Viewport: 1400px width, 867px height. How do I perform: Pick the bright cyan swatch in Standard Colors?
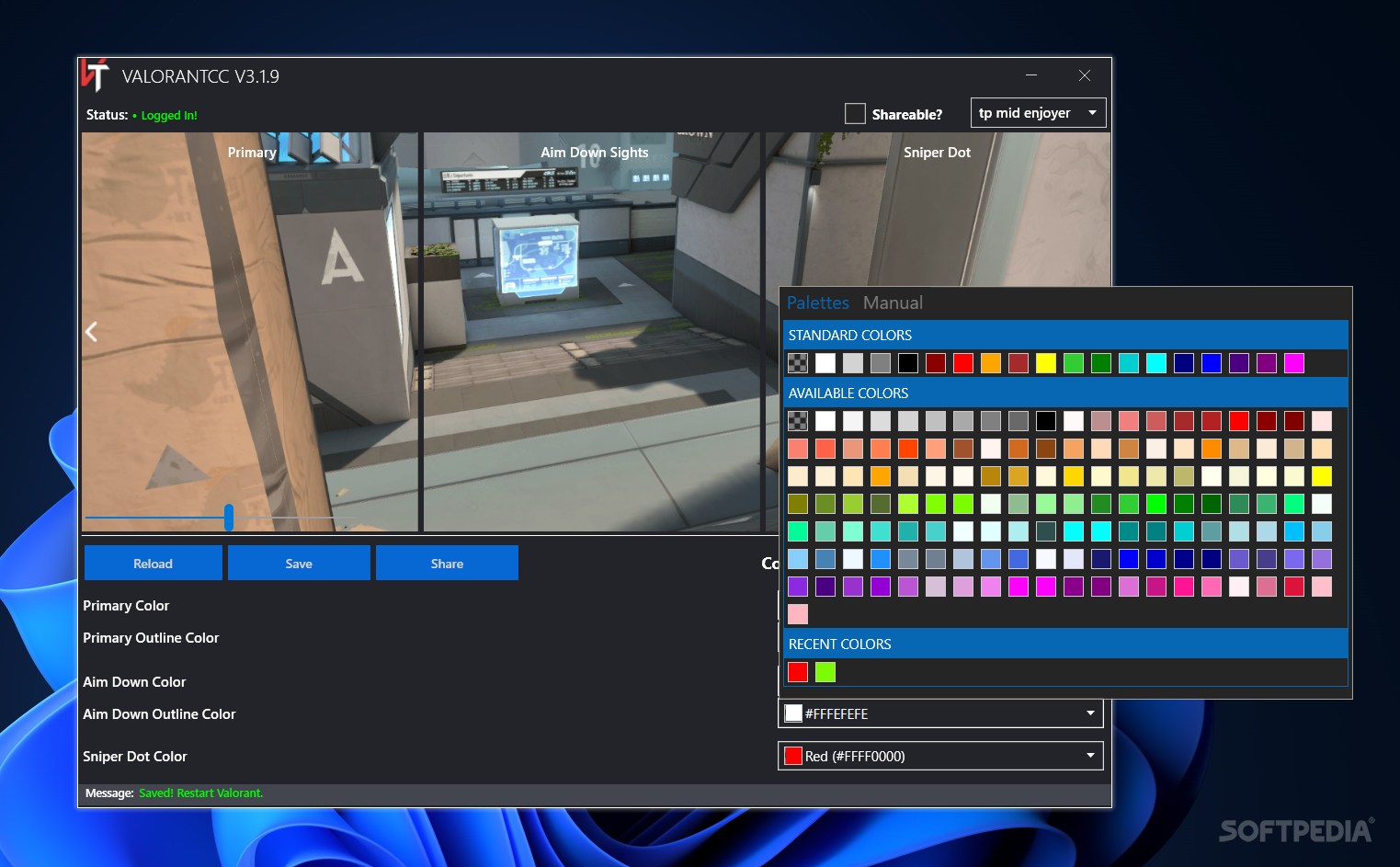coord(1156,363)
